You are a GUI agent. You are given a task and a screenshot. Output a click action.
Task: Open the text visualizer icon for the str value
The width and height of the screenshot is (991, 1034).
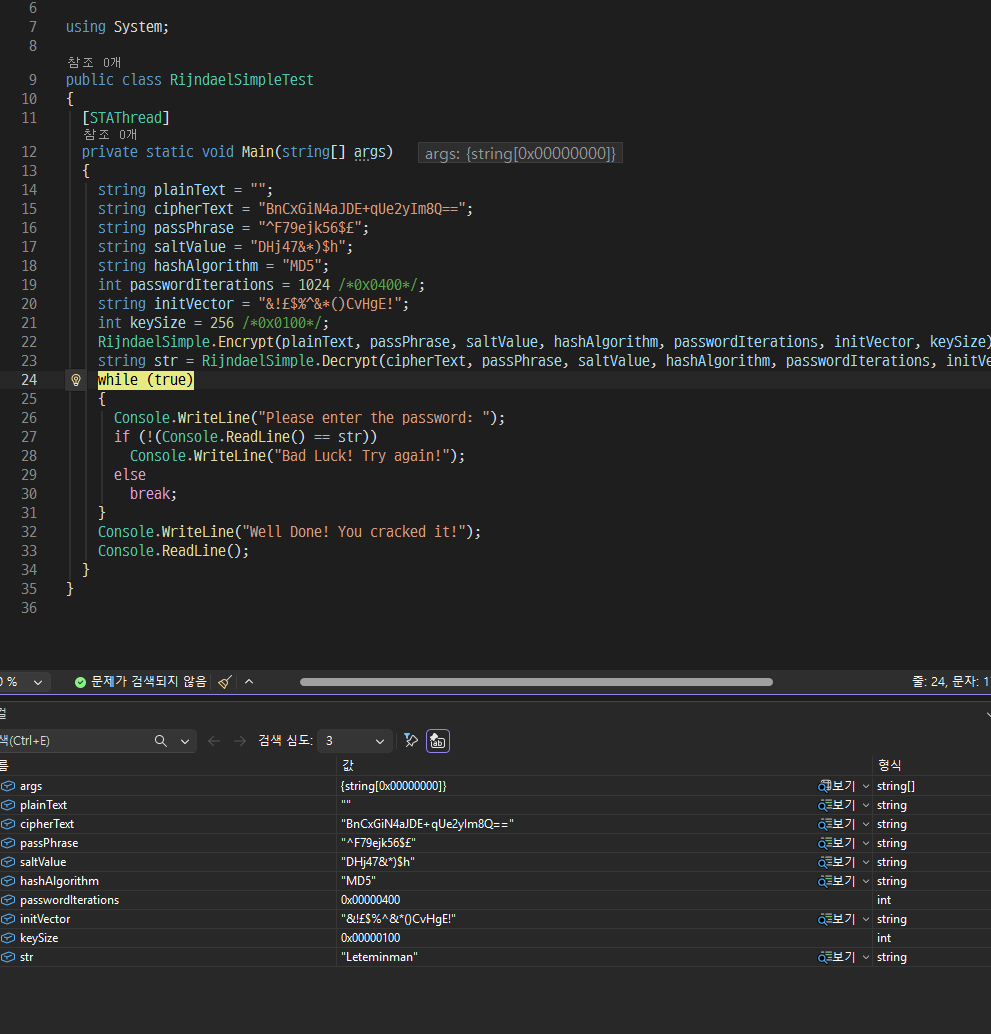point(824,957)
